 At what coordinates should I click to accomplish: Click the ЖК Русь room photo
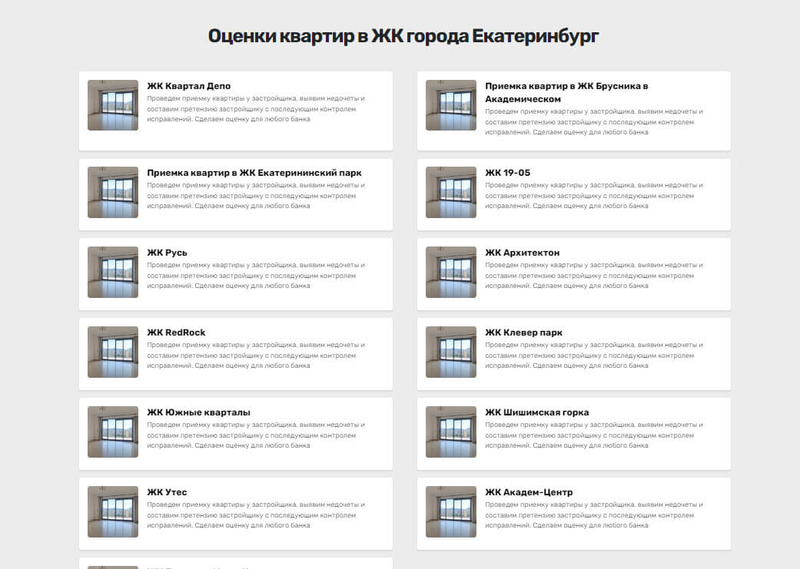pos(113,272)
